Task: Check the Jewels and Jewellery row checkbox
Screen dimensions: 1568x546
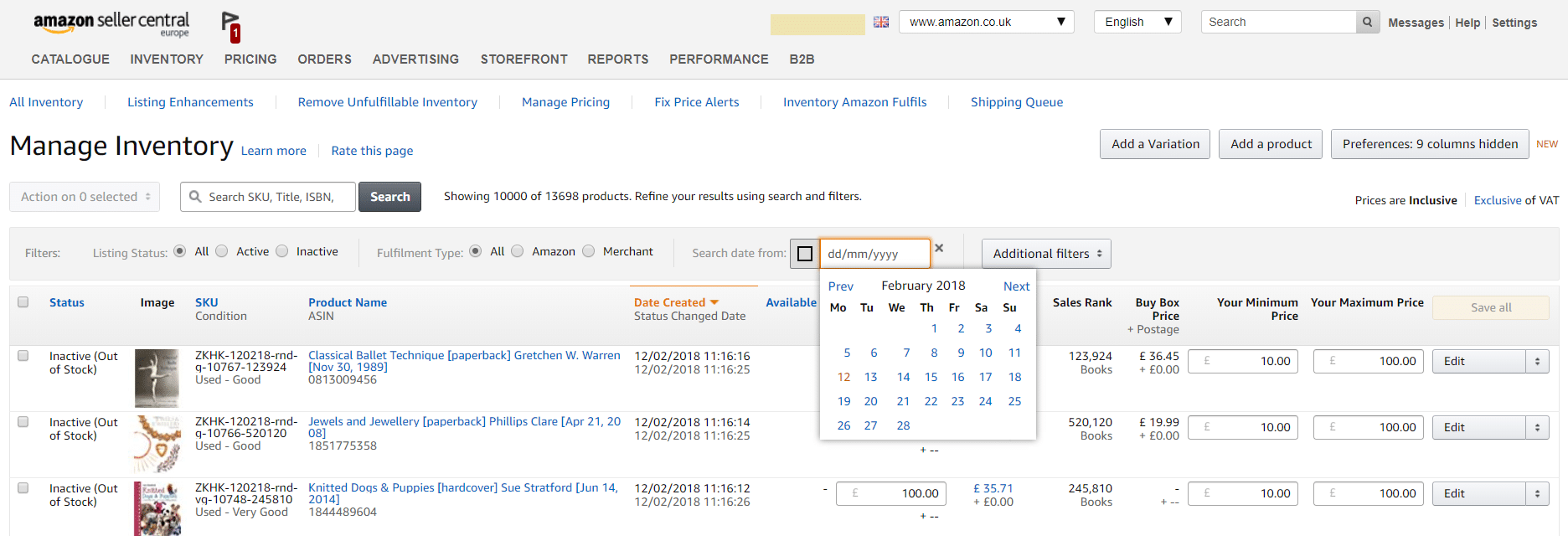Action: [23, 422]
